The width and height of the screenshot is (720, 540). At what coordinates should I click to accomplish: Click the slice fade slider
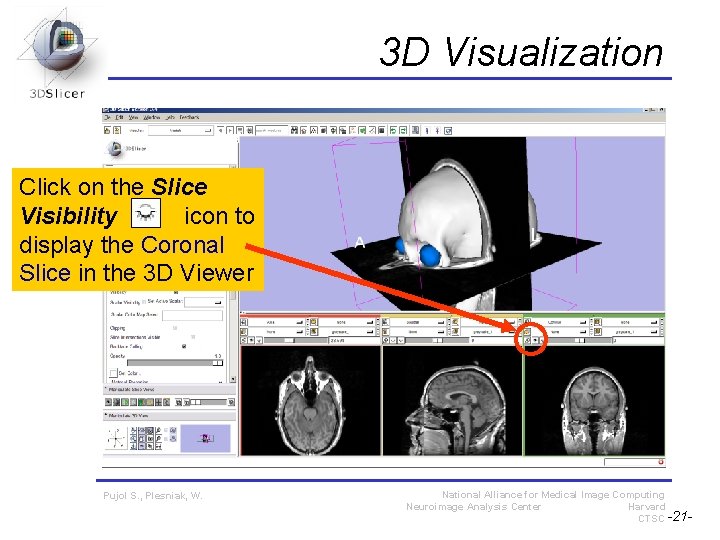click(x=209, y=402)
